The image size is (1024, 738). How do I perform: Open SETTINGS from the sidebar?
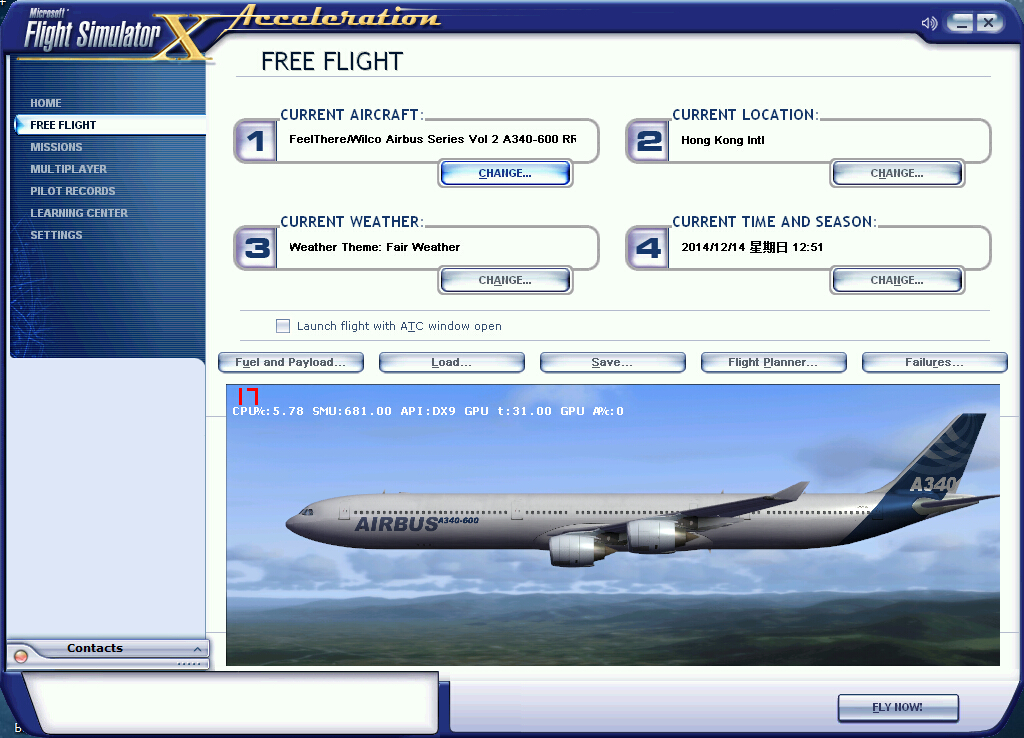pos(56,235)
